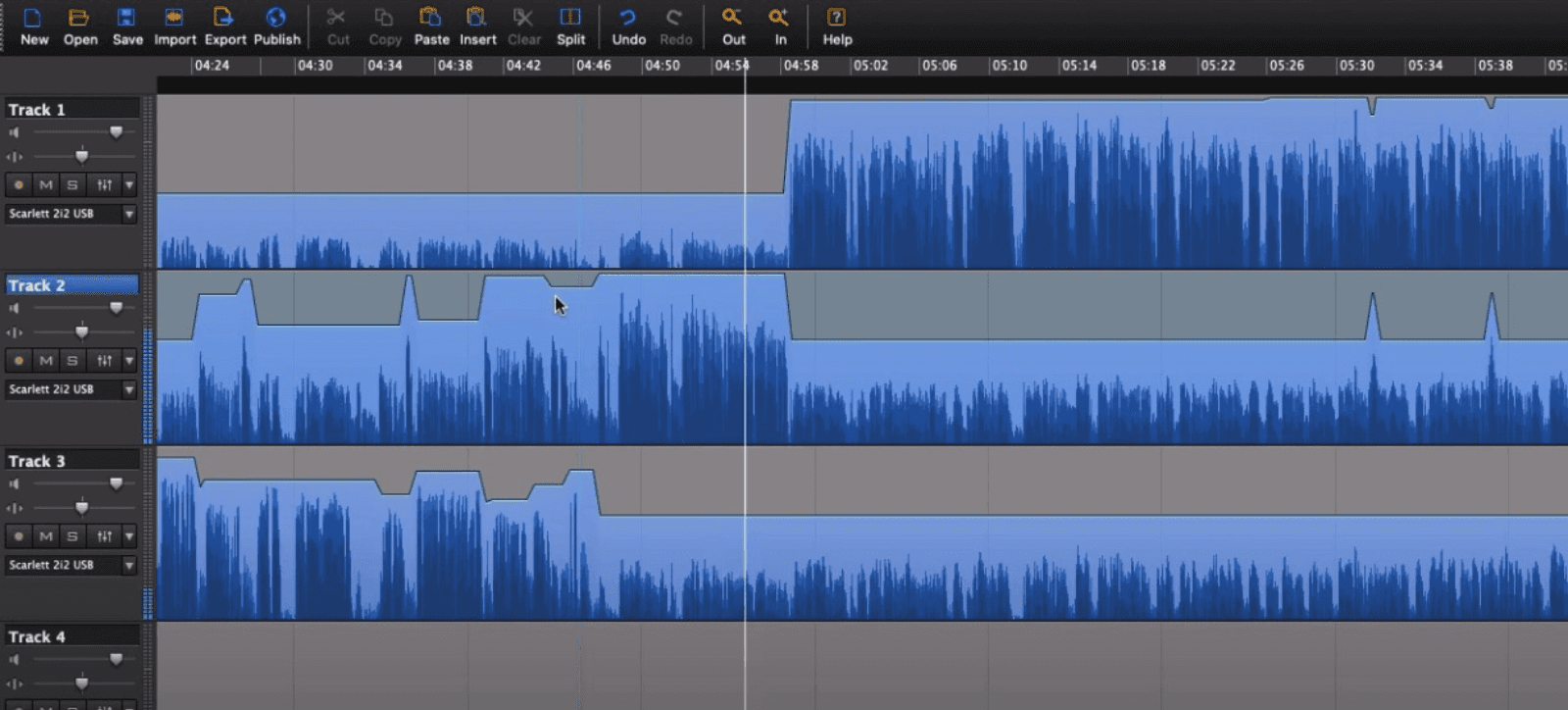Screen dimensions: 1568x710
Task: Paste audio using the Paste icon
Action: pyautogui.click(x=430, y=18)
